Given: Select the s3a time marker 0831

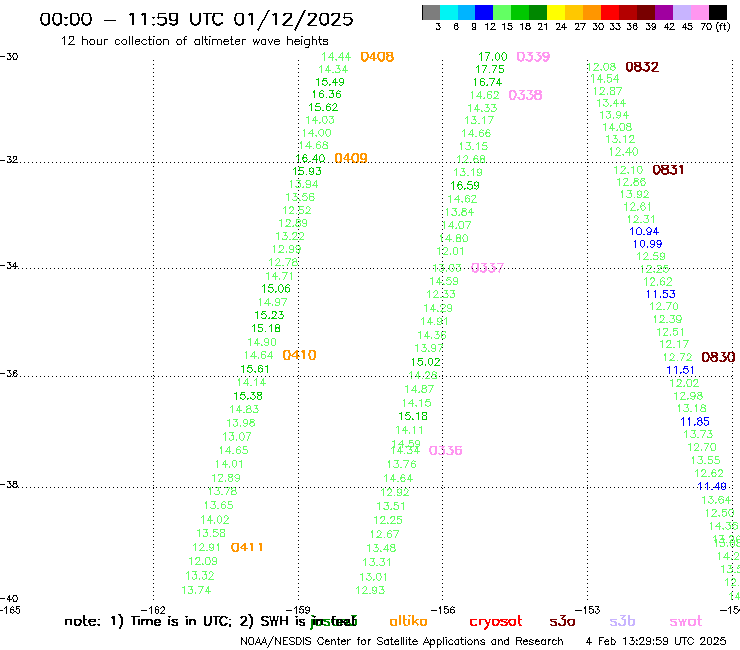Looking at the screenshot, I should [668, 170].
